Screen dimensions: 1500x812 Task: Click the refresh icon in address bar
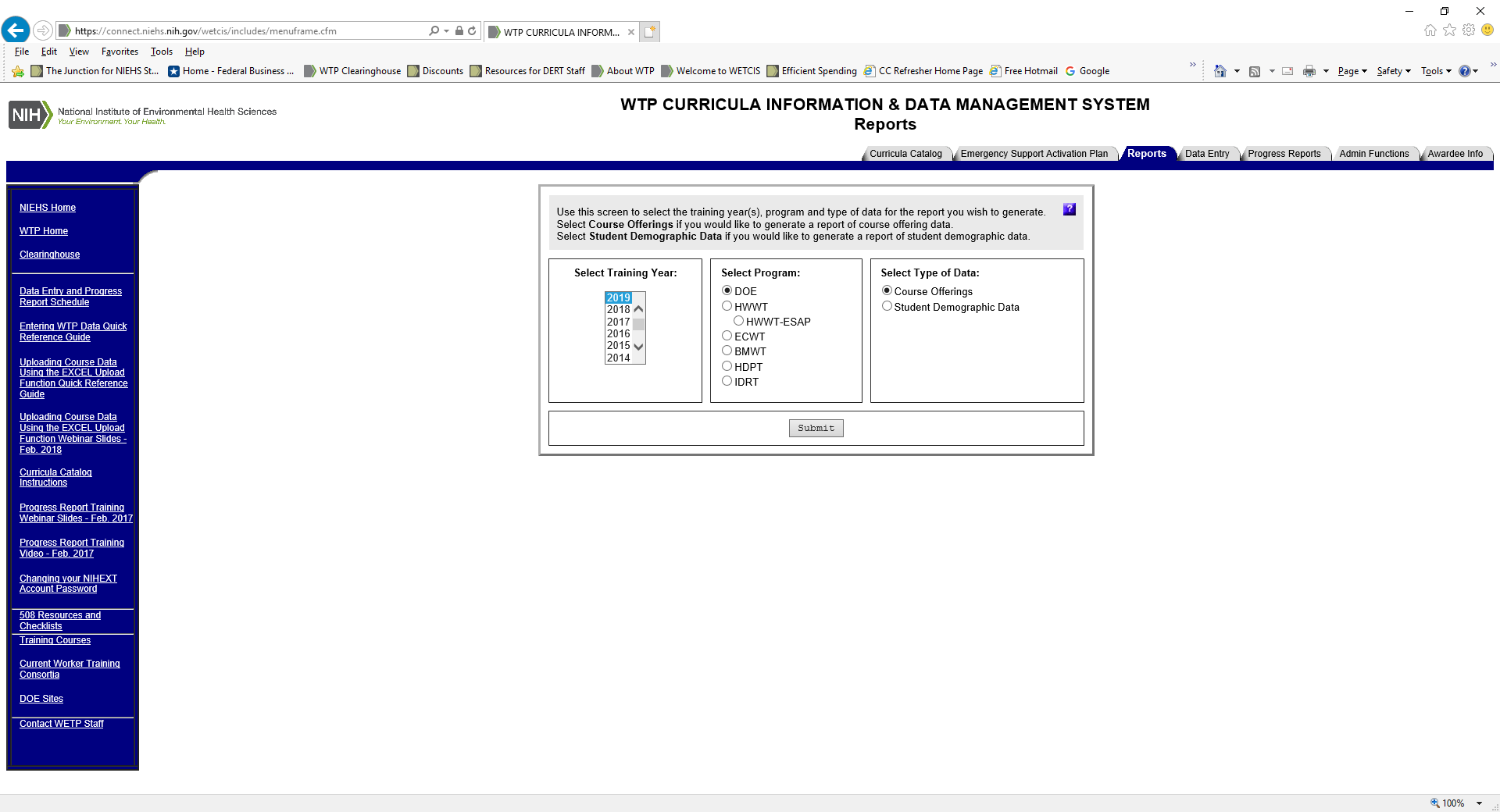tap(472, 30)
